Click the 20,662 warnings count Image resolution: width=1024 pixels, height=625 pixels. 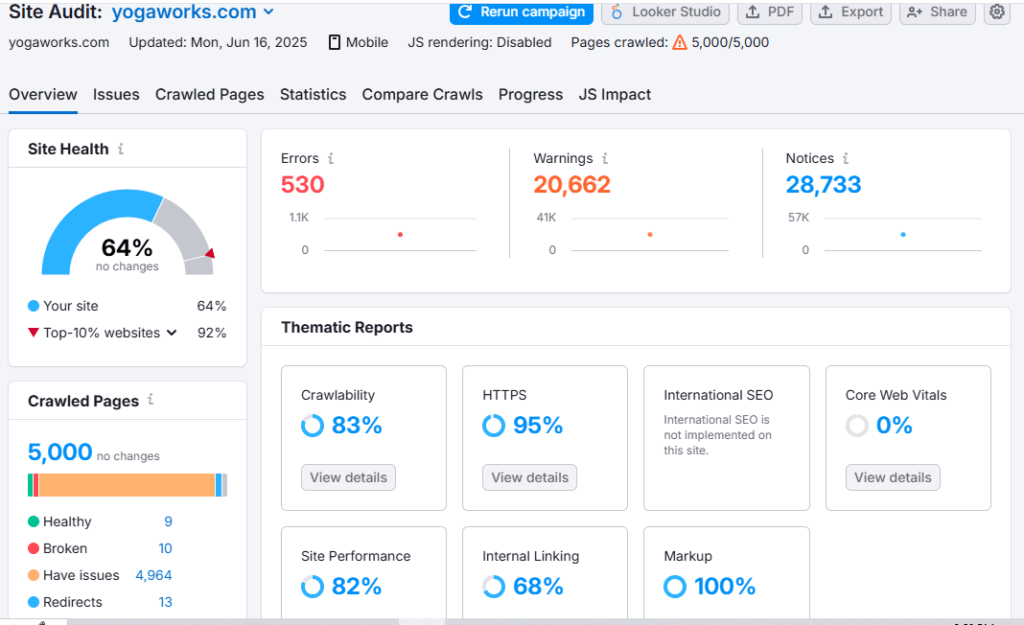[x=572, y=185]
